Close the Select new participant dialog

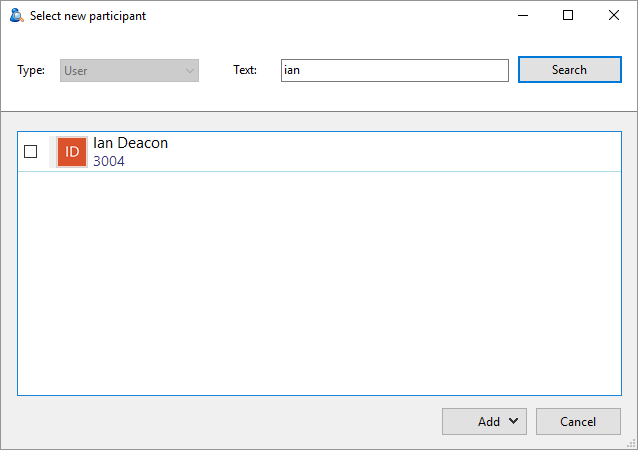614,15
